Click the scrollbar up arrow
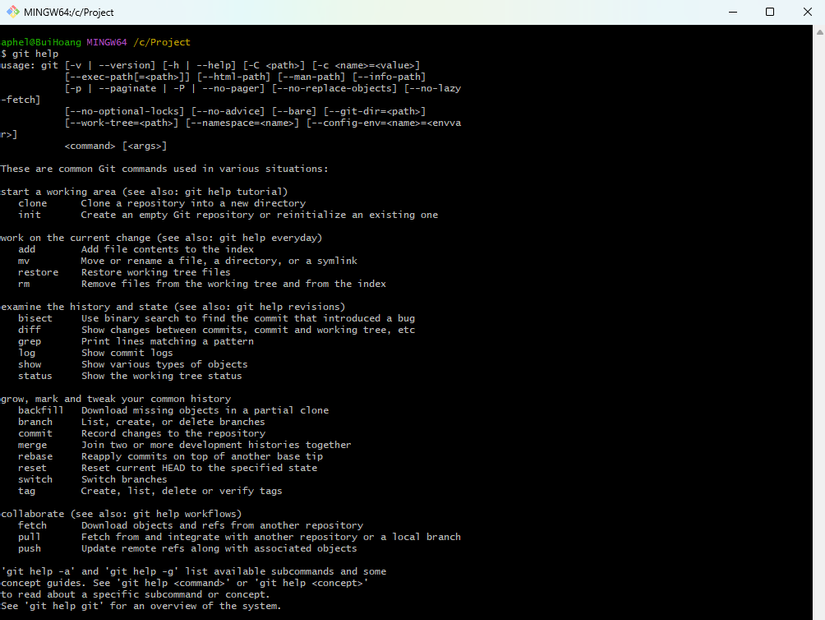 [820, 32]
